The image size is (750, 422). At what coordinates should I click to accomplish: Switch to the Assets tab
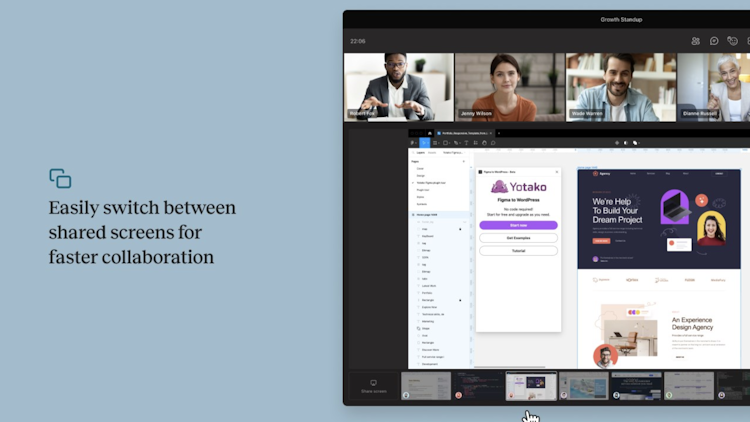point(432,153)
